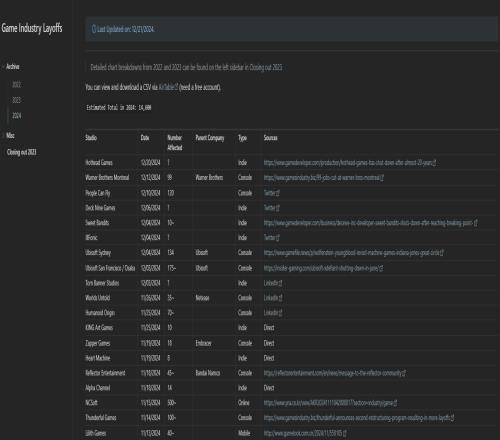
Task: Click external-link icon on Ubisoft Sydney source
Action: click(x=442, y=253)
